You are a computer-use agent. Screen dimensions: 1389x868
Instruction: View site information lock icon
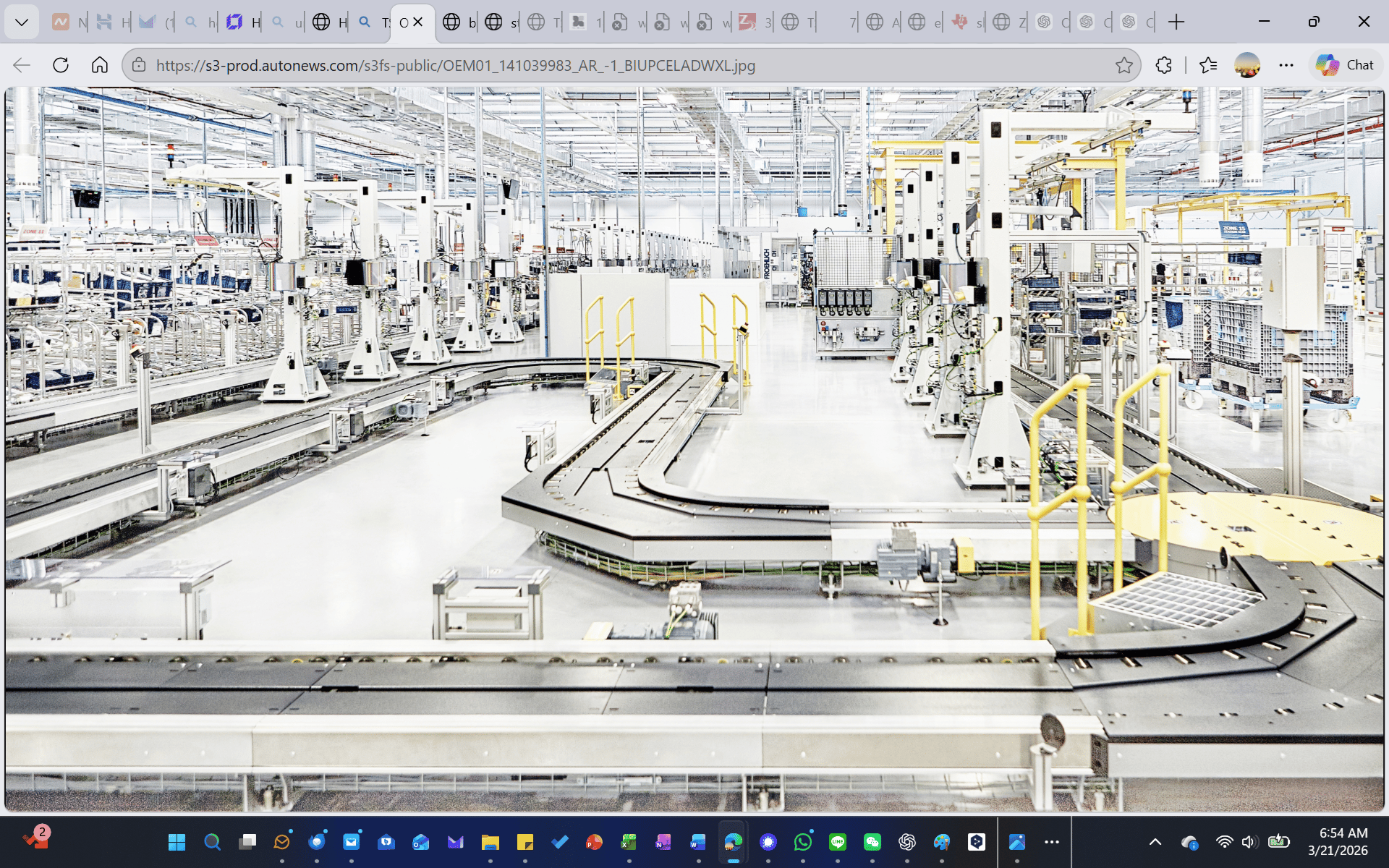[139, 65]
